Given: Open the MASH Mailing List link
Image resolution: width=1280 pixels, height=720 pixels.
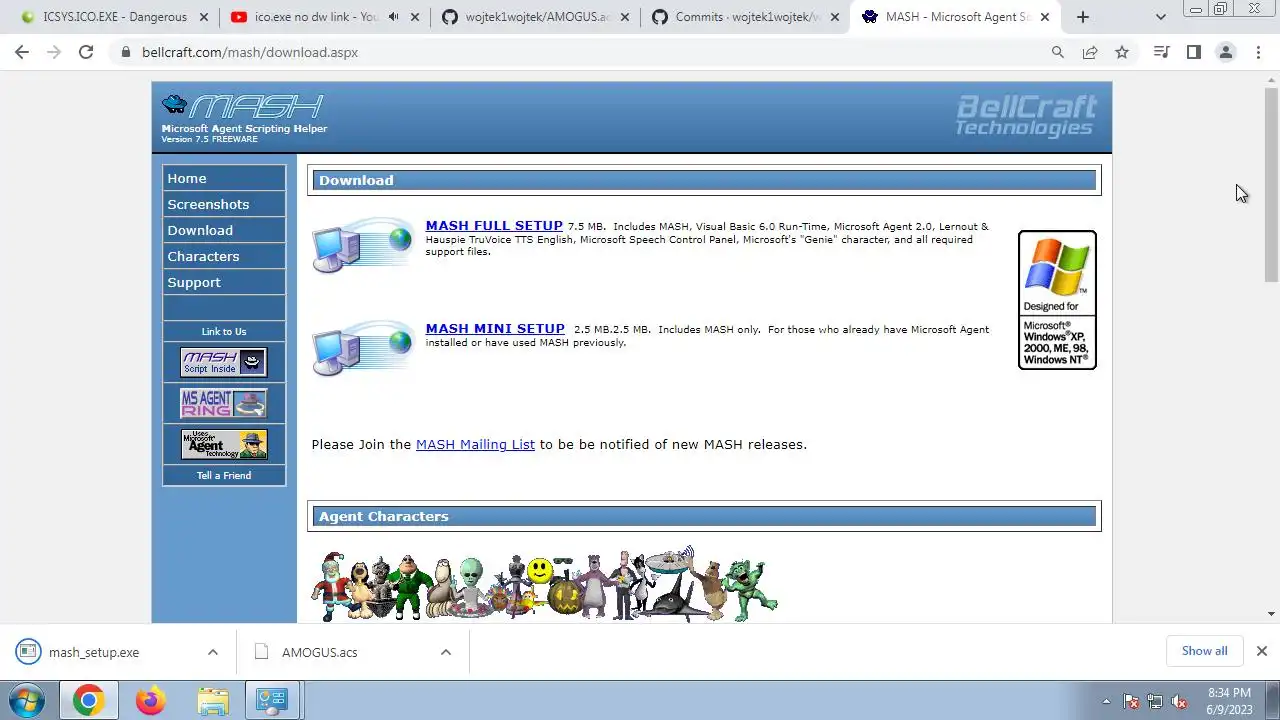Looking at the screenshot, I should [x=475, y=444].
